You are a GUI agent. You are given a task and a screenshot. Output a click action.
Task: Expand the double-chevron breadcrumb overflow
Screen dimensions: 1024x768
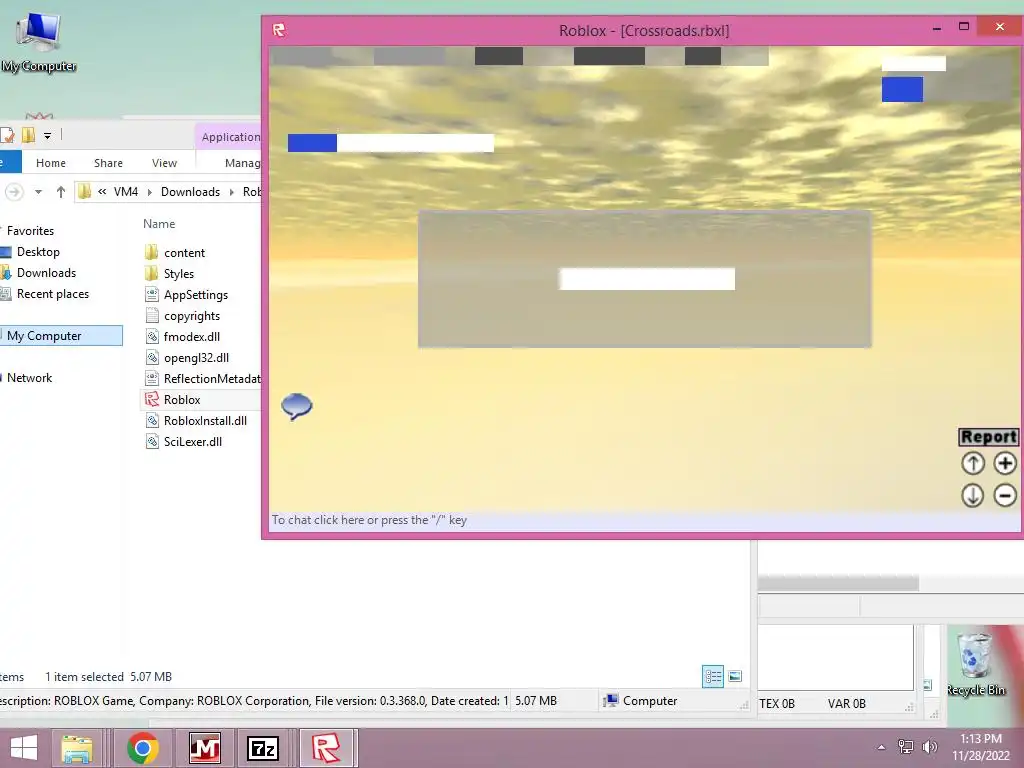(102, 192)
